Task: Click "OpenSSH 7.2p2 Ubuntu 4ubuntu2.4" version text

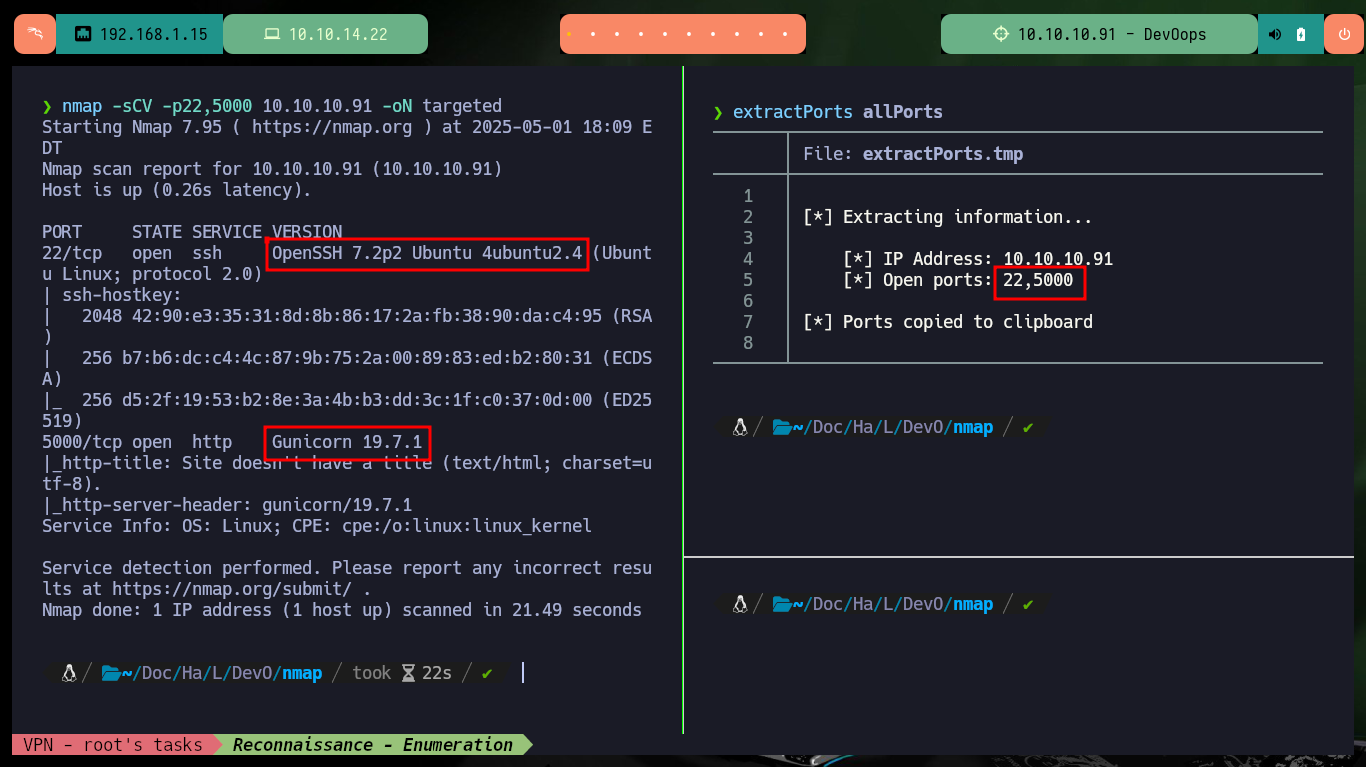Action: 427,253
